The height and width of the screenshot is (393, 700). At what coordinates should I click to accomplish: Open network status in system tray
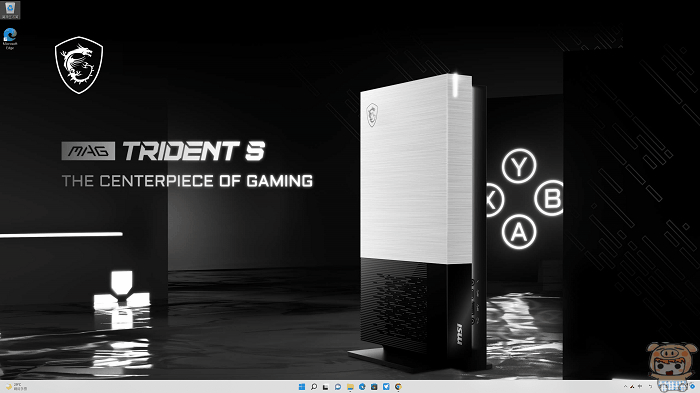pyautogui.click(x=632, y=386)
